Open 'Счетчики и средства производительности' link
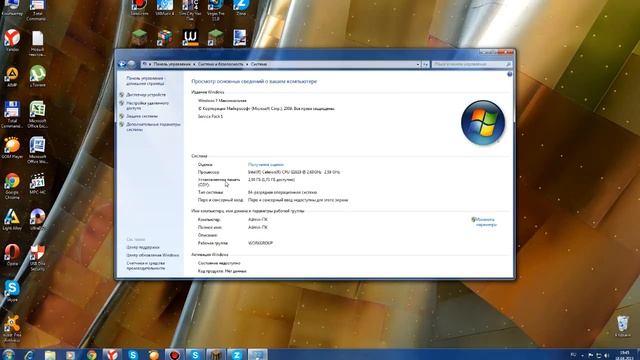This screenshot has width=640, height=360. [x=146, y=266]
